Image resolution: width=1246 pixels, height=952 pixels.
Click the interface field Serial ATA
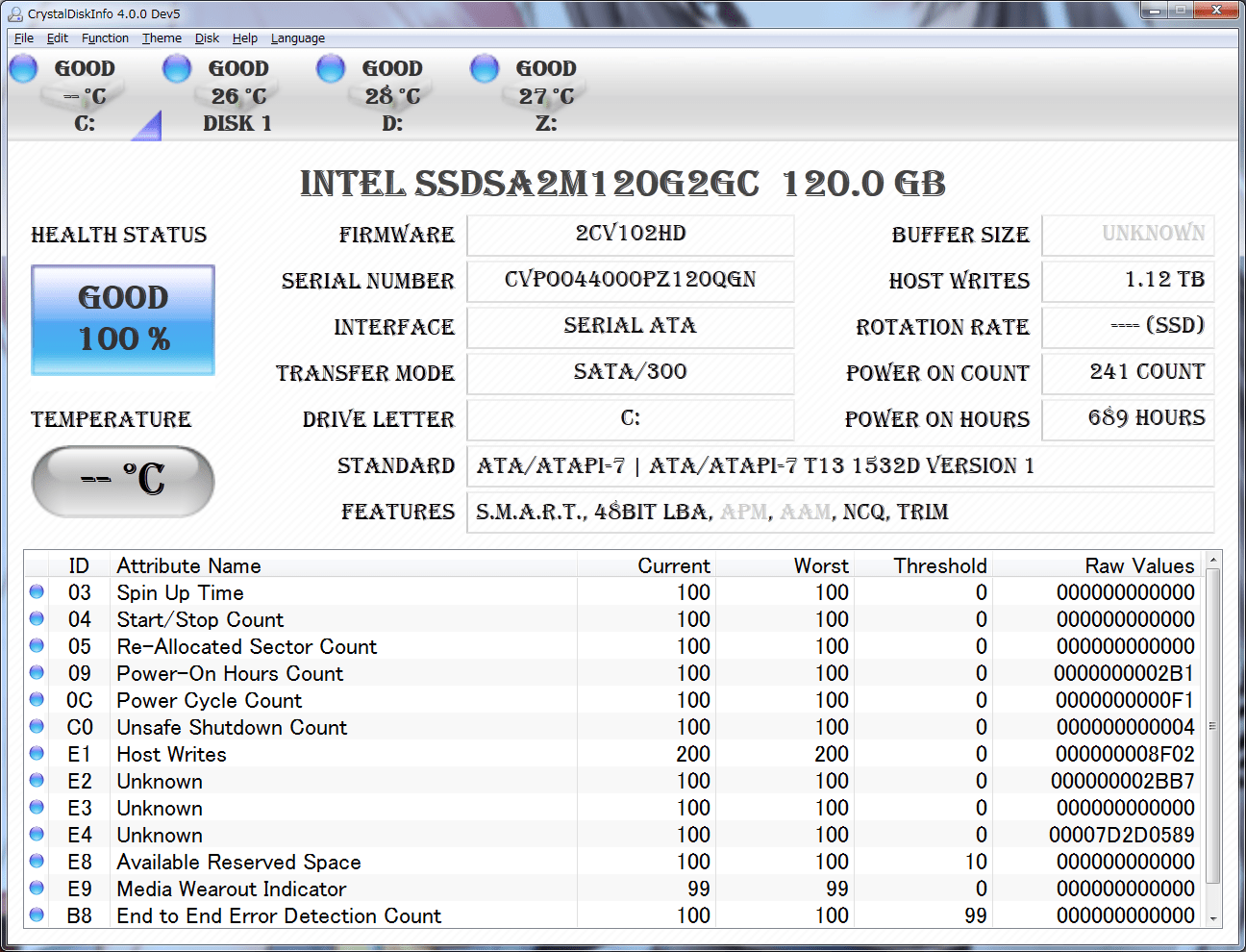631,327
